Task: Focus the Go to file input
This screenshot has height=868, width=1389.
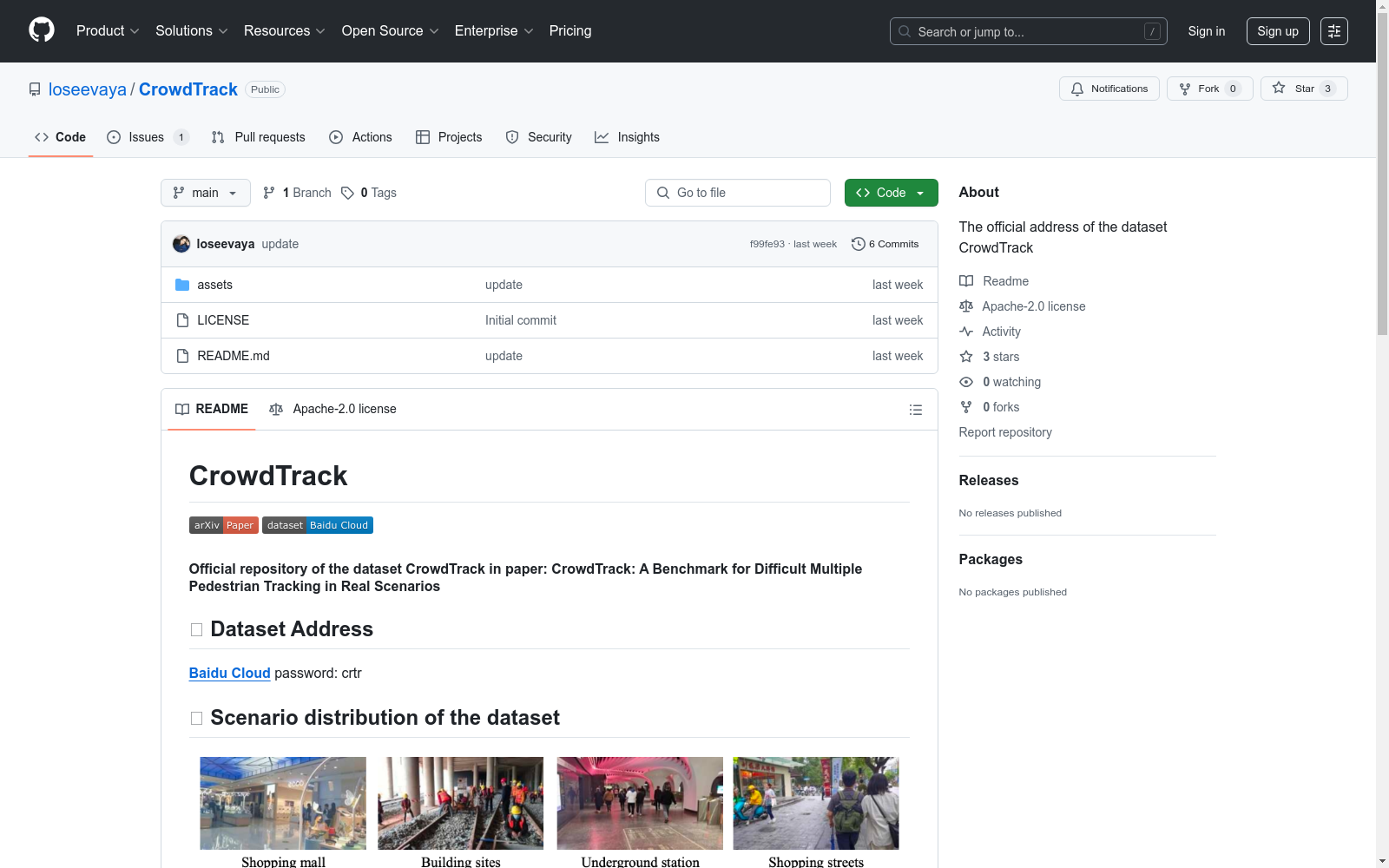Action: click(738, 193)
